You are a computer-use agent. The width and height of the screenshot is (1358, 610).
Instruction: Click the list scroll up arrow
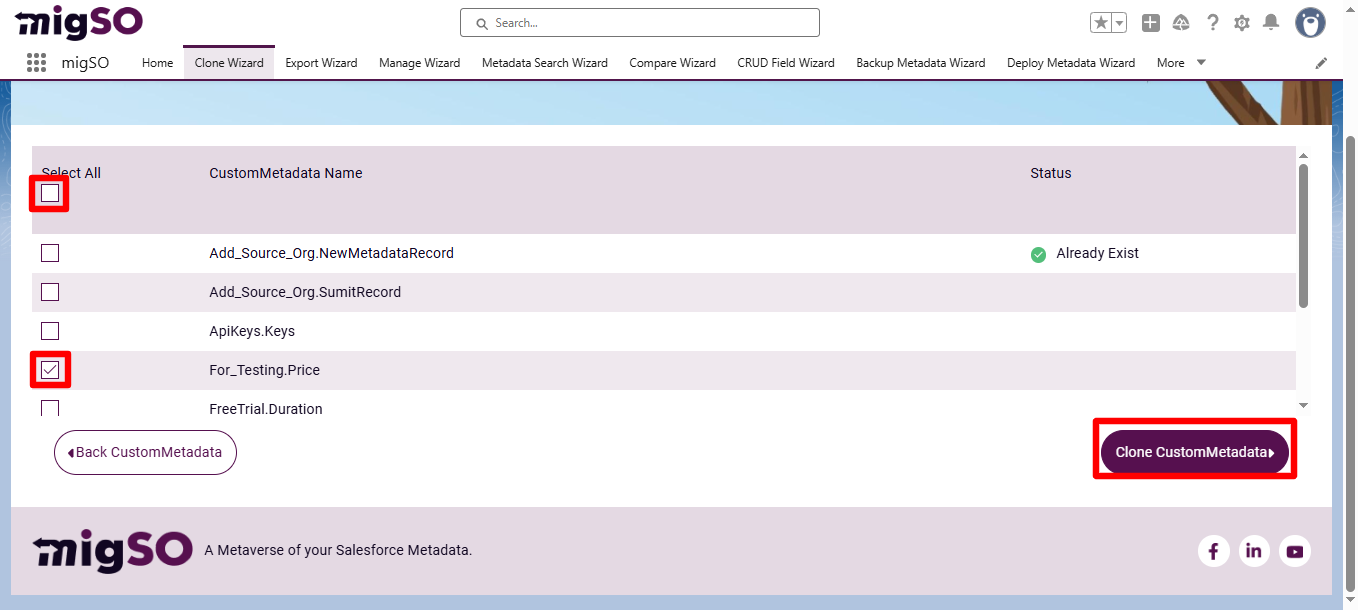1303,155
